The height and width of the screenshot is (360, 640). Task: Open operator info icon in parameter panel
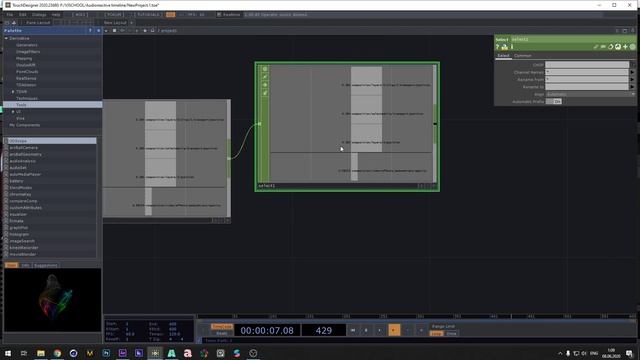tap(512, 47)
